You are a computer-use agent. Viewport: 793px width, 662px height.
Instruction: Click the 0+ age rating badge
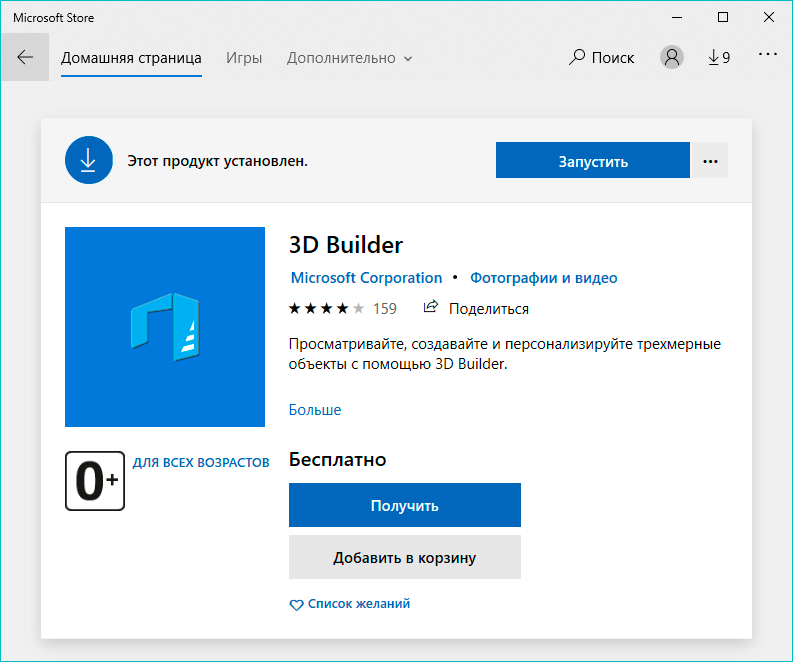click(x=95, y=481)
